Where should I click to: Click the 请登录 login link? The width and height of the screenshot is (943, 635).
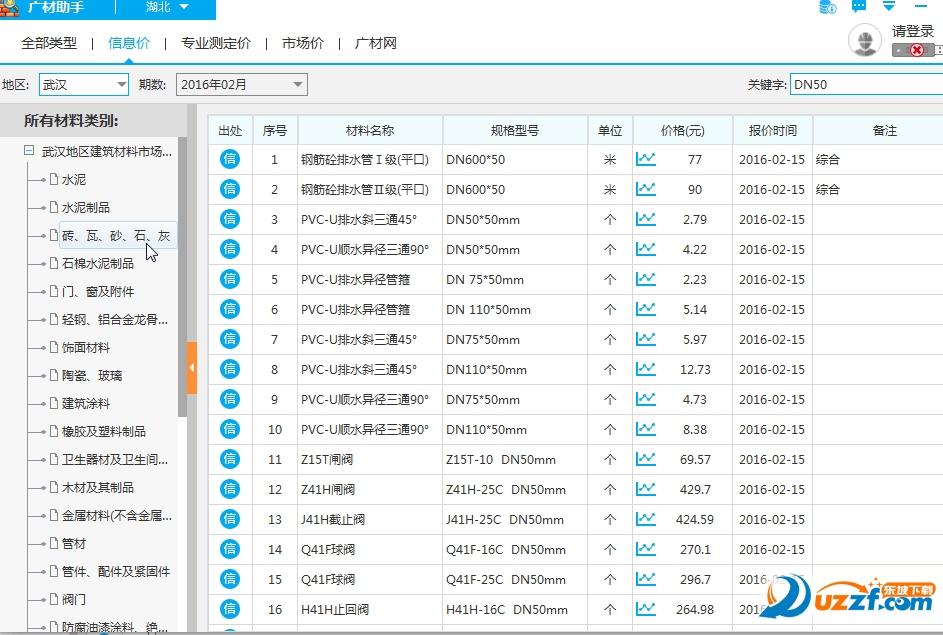(x=913, y=31)
